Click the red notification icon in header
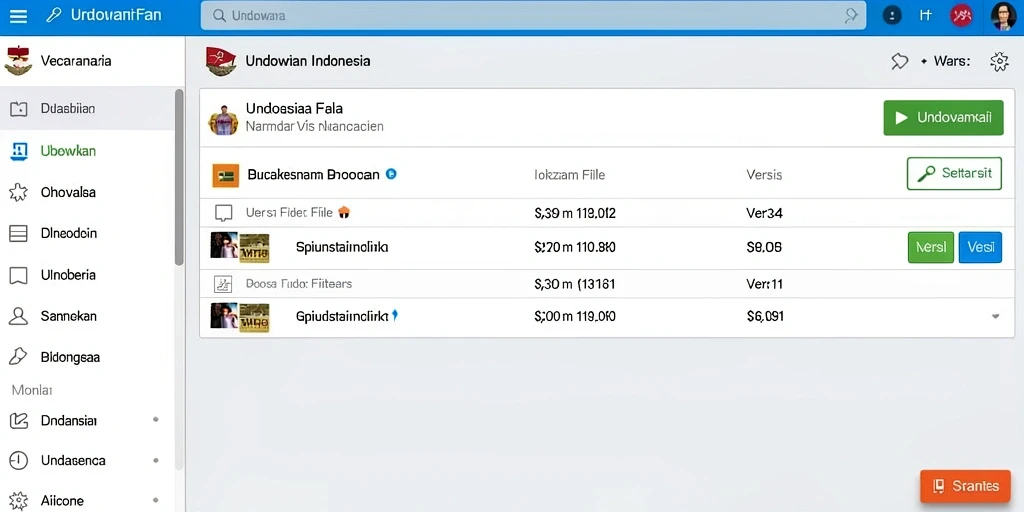The width and height of the screenshot is (1024, 512). tap(961, 16)
